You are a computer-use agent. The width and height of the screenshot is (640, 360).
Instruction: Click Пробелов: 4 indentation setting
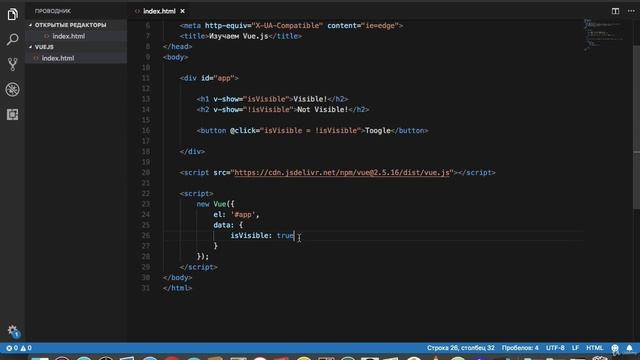pos(520,348)
